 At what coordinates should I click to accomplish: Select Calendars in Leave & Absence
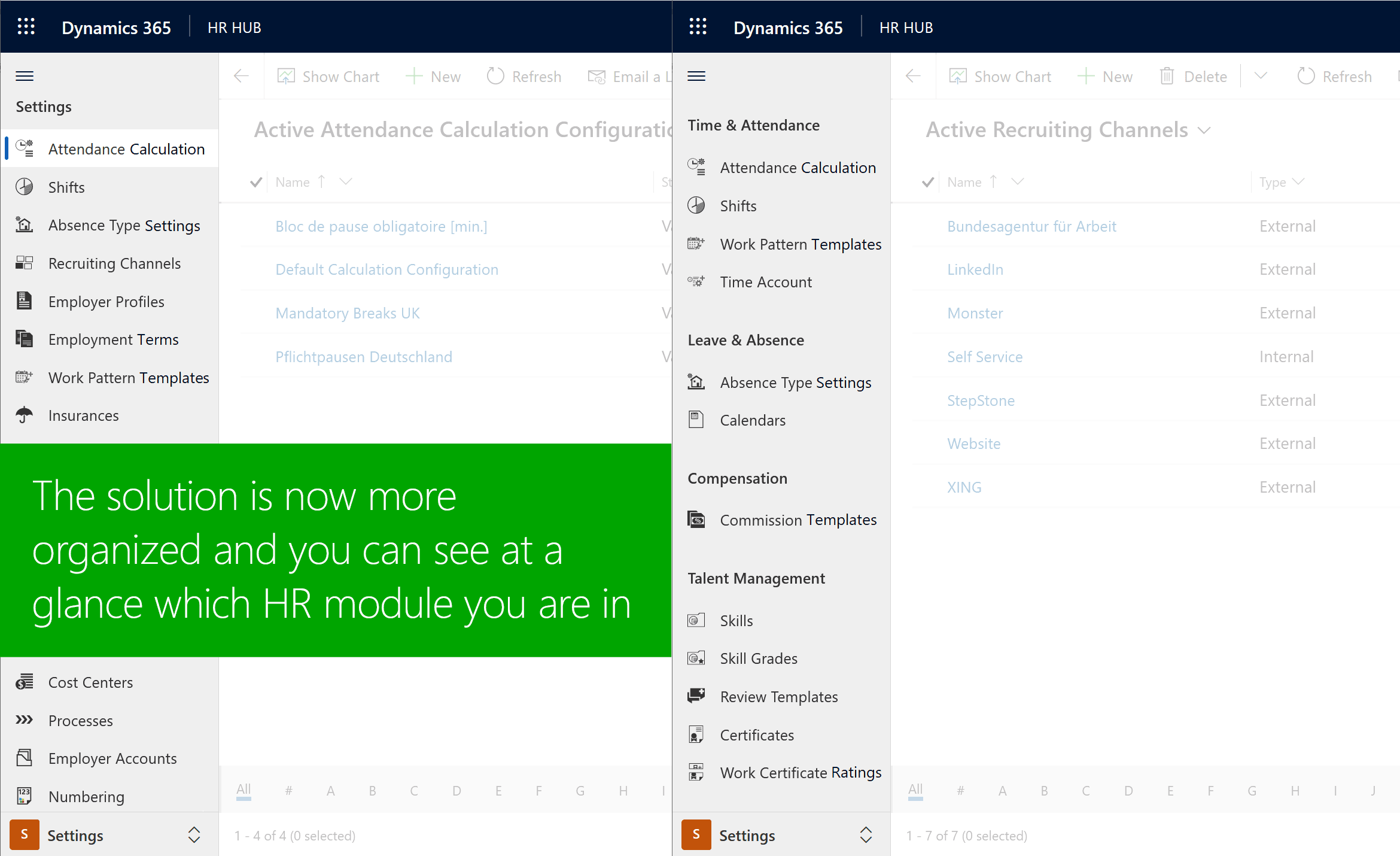pos(753,420)
